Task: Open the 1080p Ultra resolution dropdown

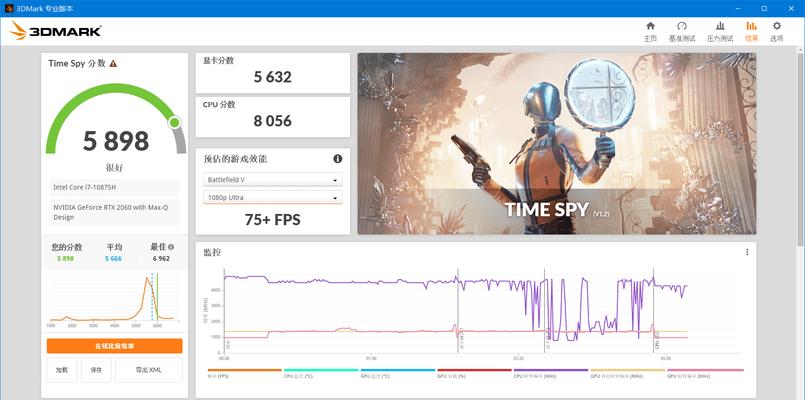Action: (x=273, y=197)
